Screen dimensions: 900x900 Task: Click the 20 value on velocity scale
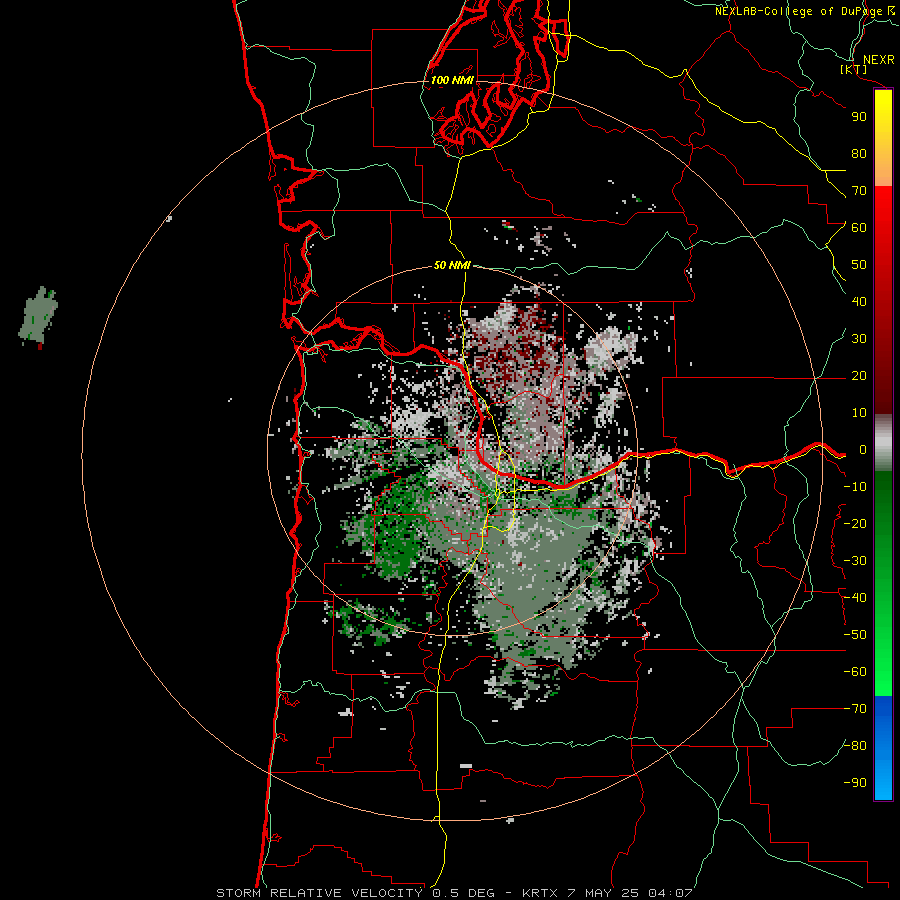(x=859, y=376)
